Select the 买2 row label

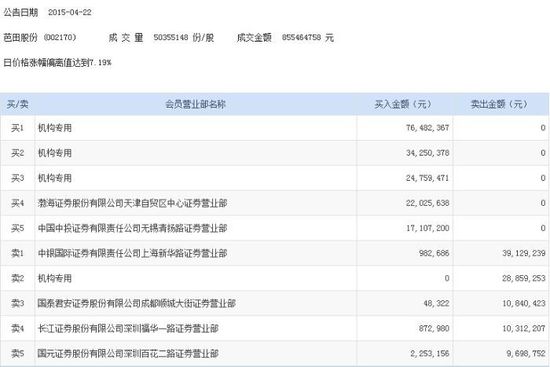[x=18, y=153]
